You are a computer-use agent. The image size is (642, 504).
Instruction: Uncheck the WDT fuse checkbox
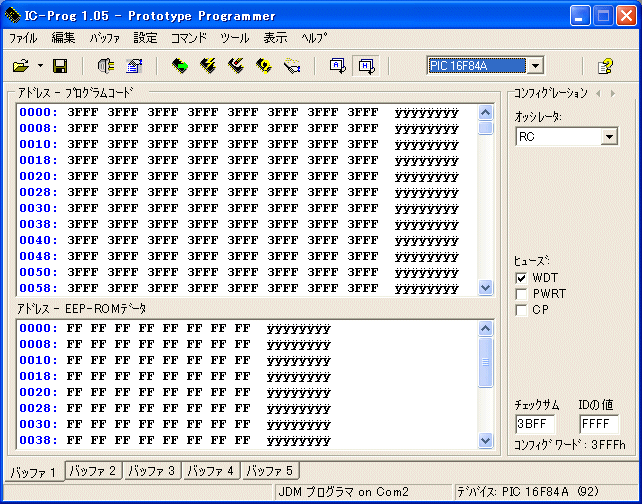point(521,278)
